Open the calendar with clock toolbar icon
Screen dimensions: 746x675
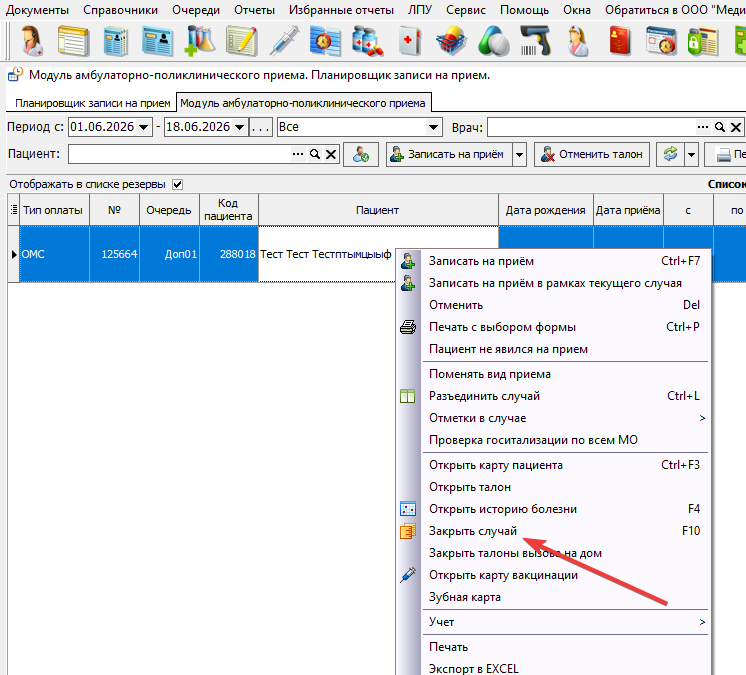[x=661, y=41]
